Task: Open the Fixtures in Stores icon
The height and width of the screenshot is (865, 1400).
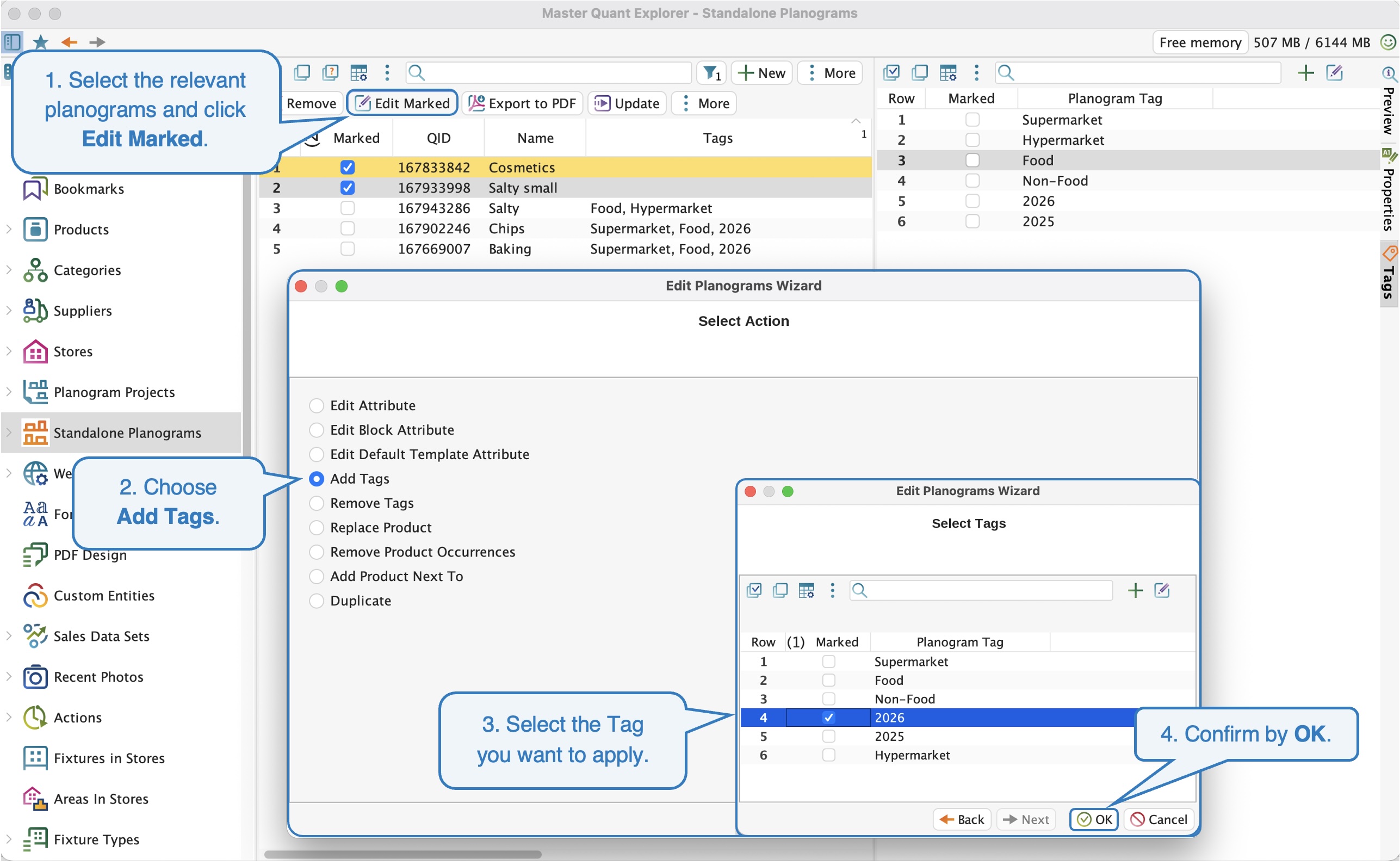Action: (35, 758)
